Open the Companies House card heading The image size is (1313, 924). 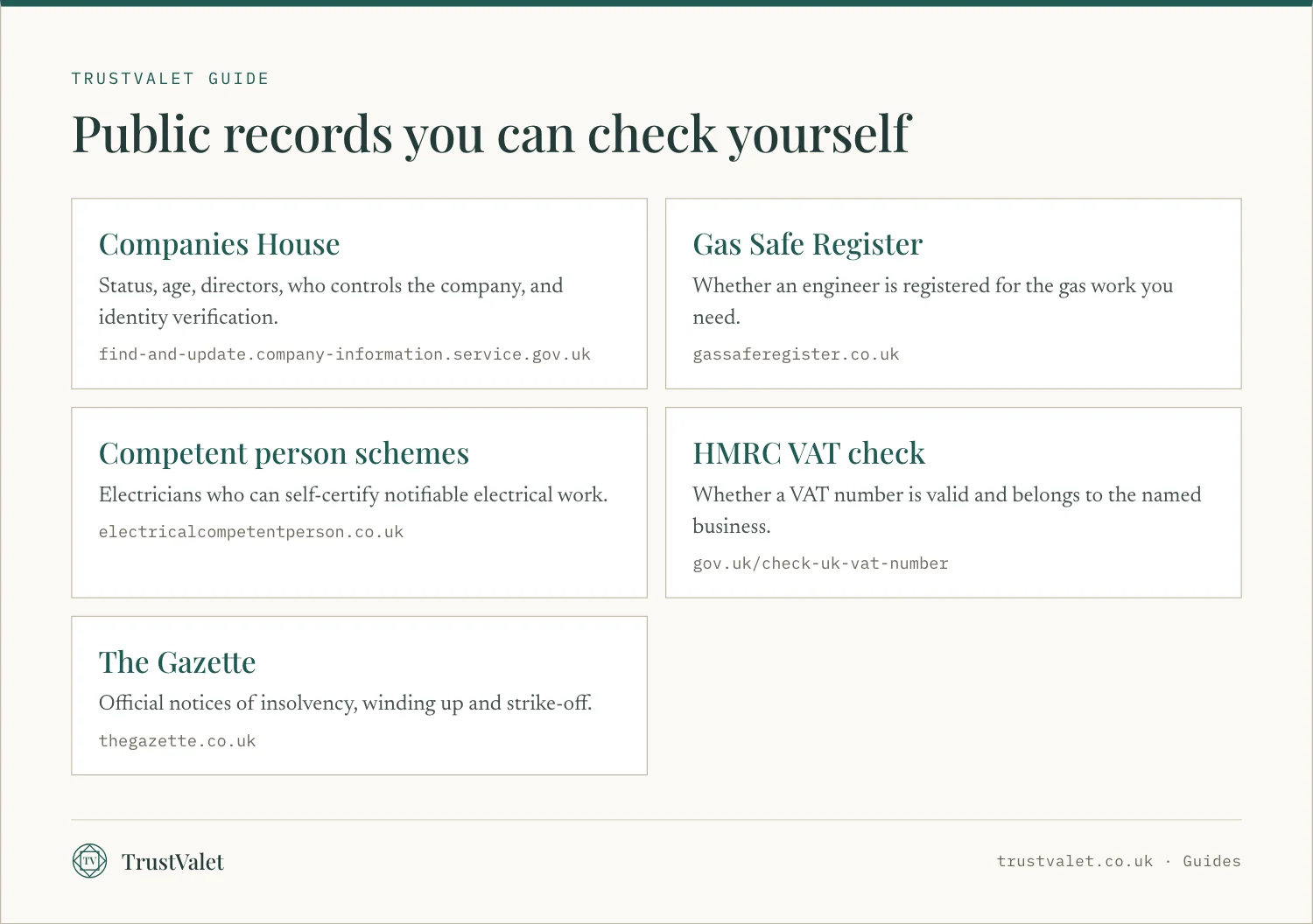[x=219, y=244]
